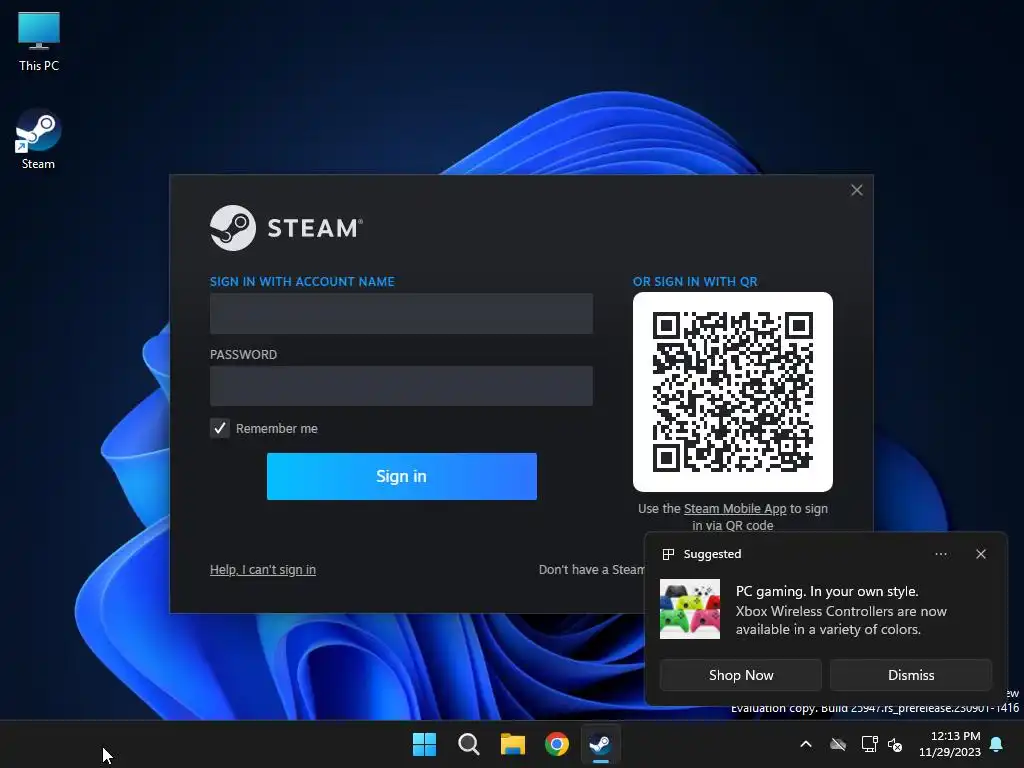Open network status tray icon

(869, 744)
